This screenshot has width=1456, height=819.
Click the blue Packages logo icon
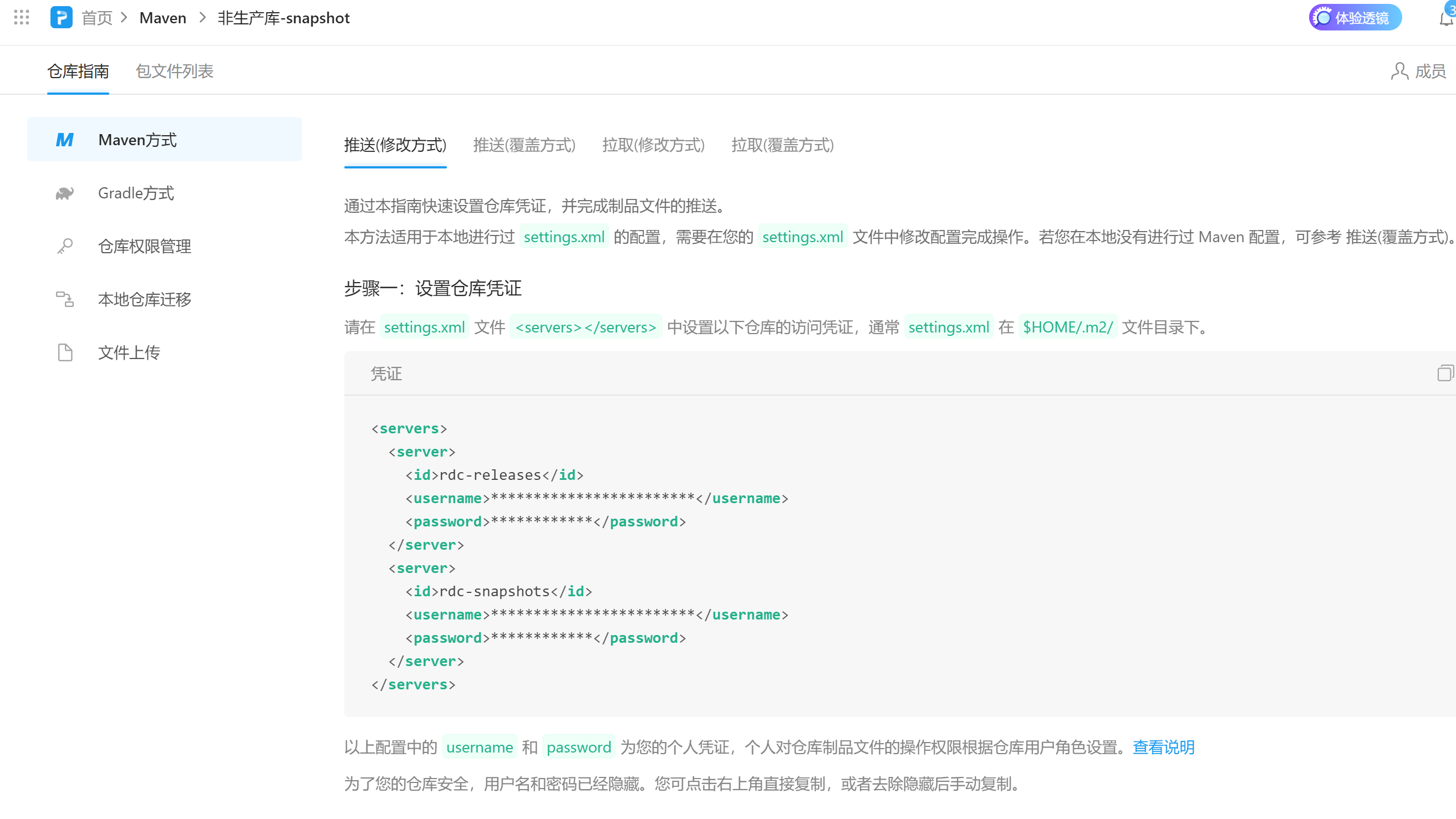pos(61,18)
